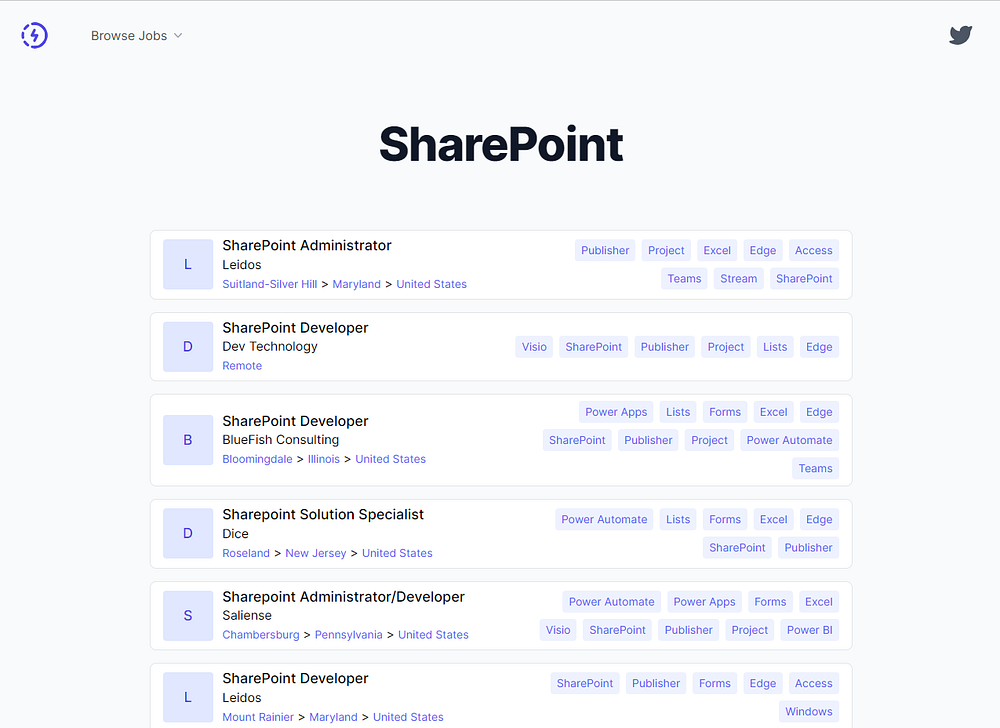This screenshot has width=1000, height=728.
Task: Follow United States link in Suitland-Silver Hill row
Action: tap(432, 284)
